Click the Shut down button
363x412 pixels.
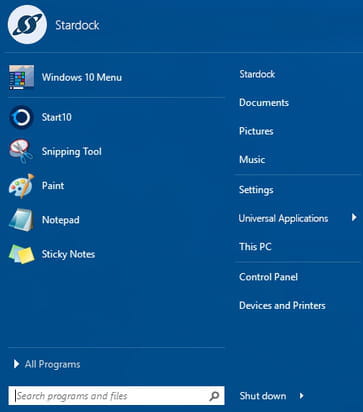pos(263,396)
